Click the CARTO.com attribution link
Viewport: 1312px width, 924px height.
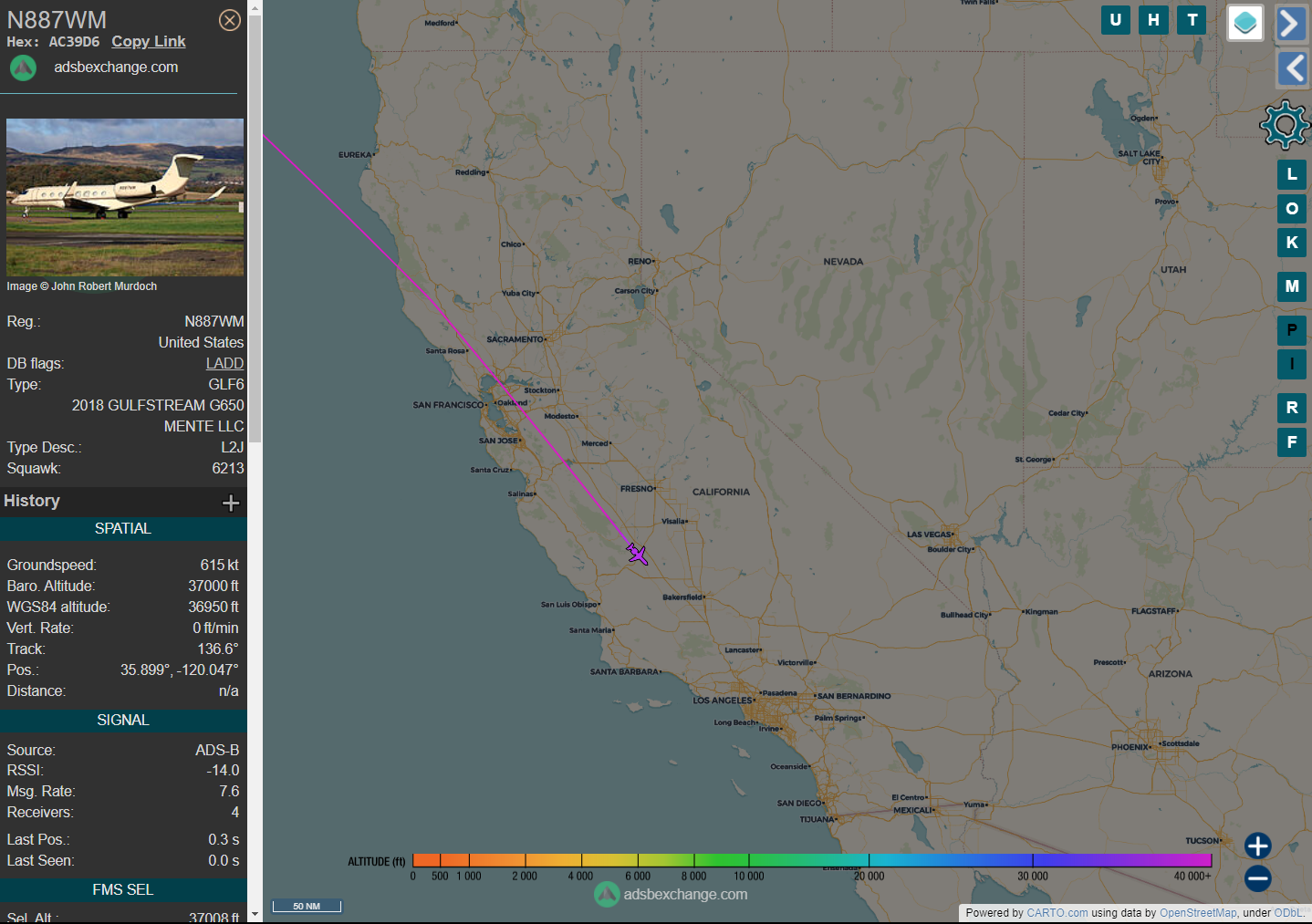(1057, 913)
